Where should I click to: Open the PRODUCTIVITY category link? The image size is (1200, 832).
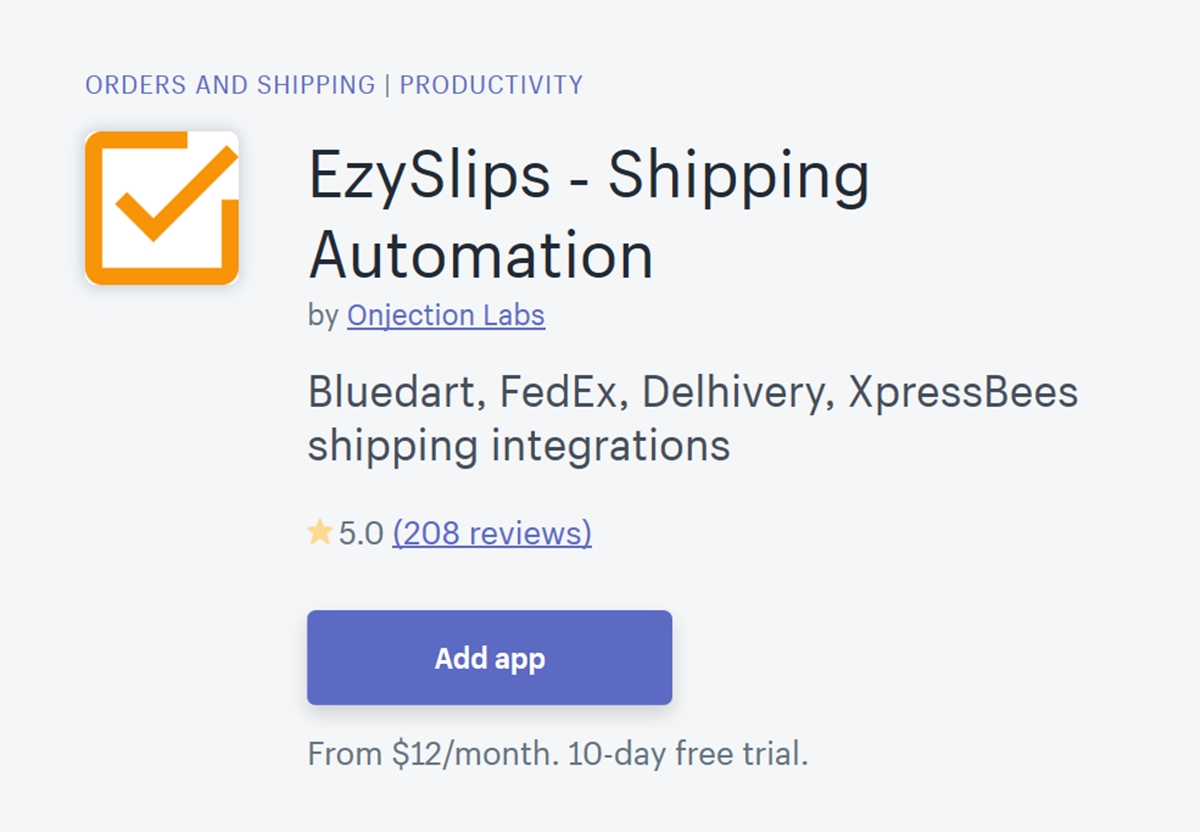click(491, 85)
